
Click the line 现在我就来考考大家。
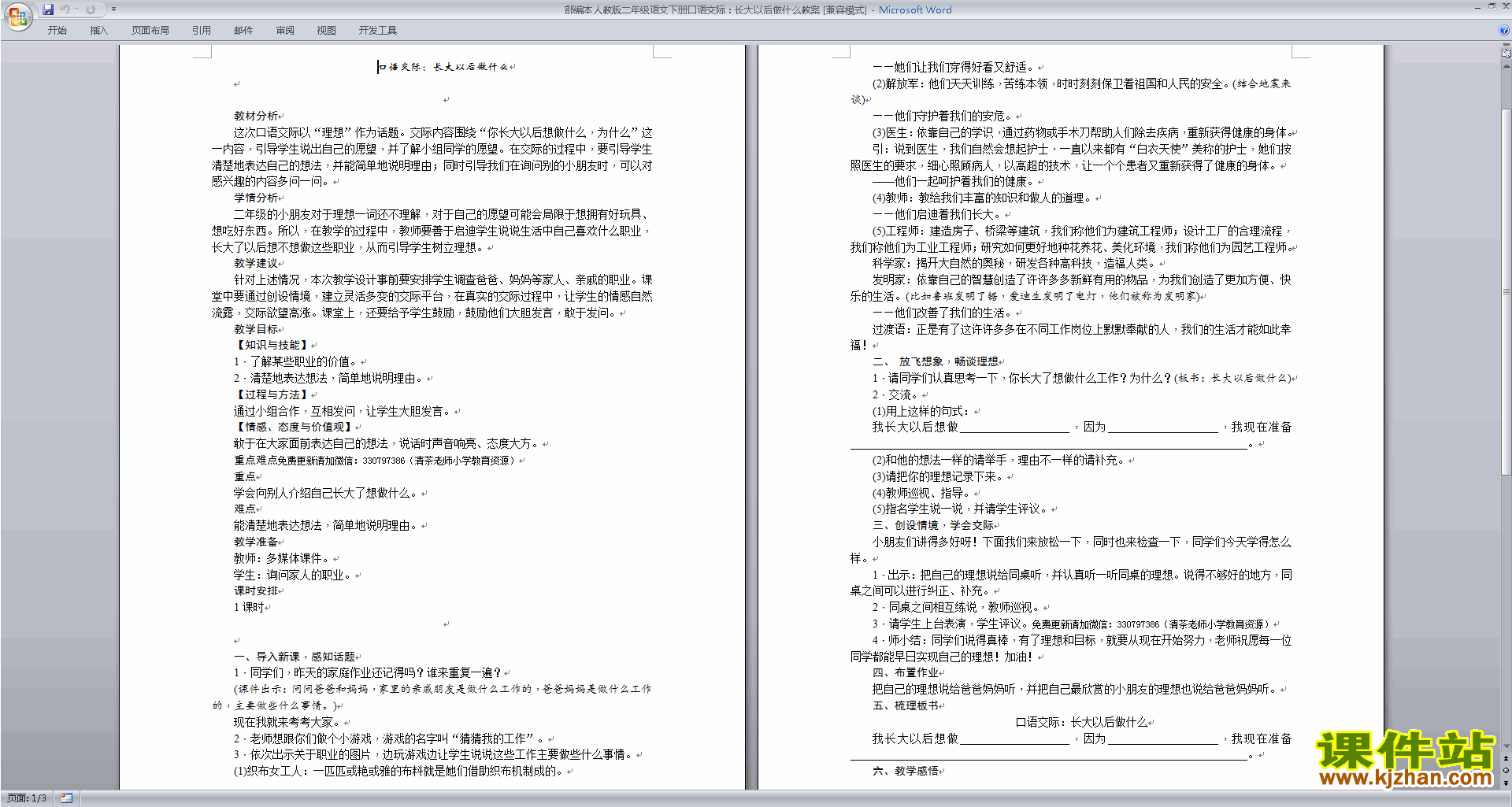(288, 722)
